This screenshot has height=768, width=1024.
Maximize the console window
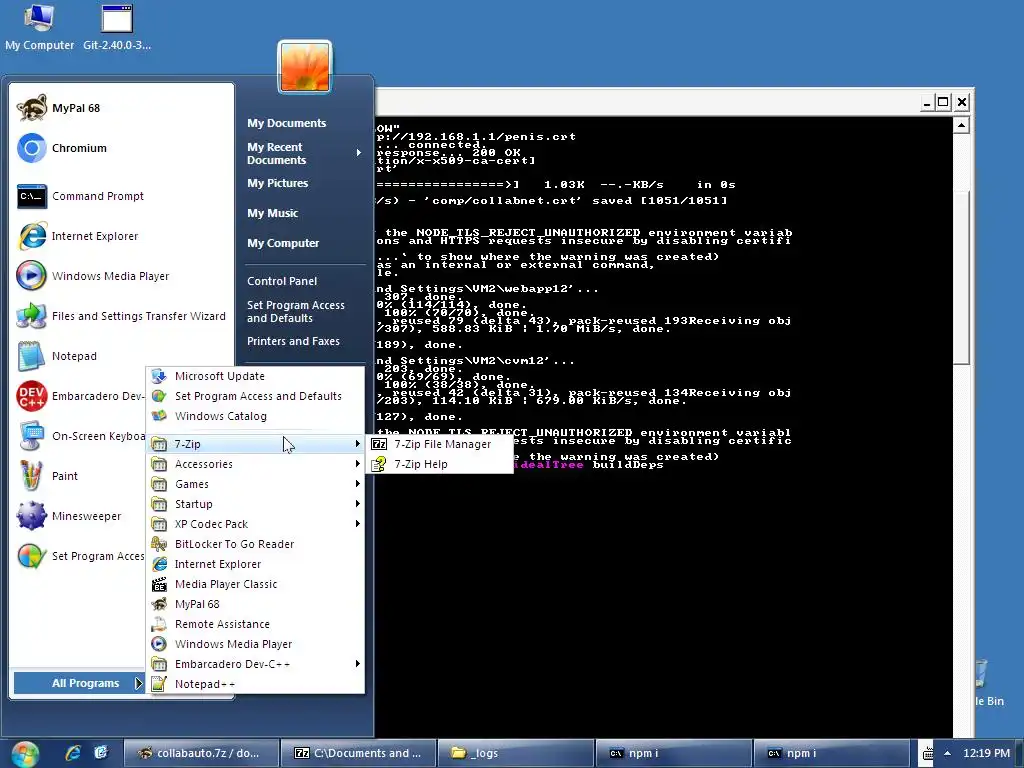click(943, 103)
